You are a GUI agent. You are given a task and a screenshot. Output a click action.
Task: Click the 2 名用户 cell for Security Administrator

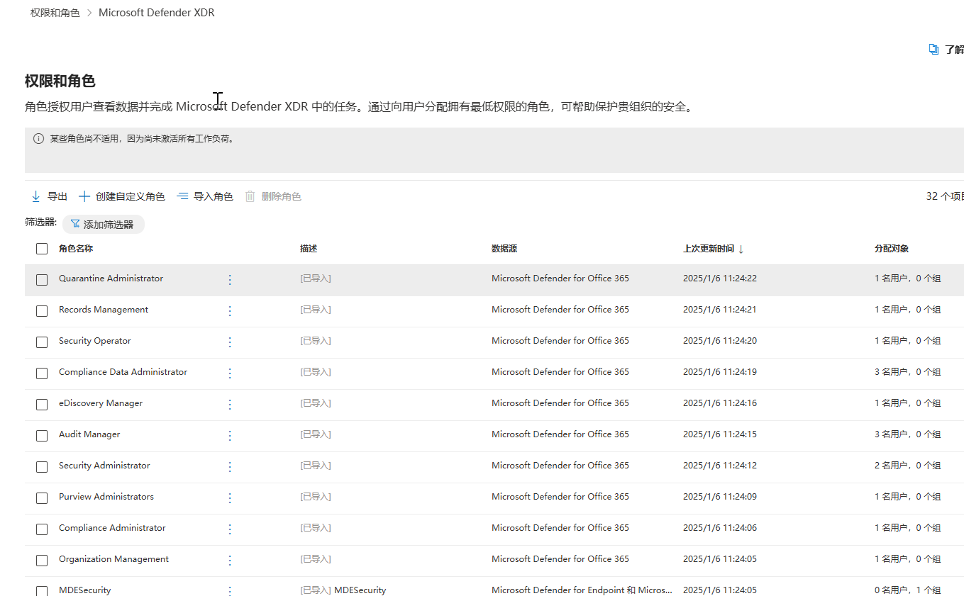click(907, 466)
